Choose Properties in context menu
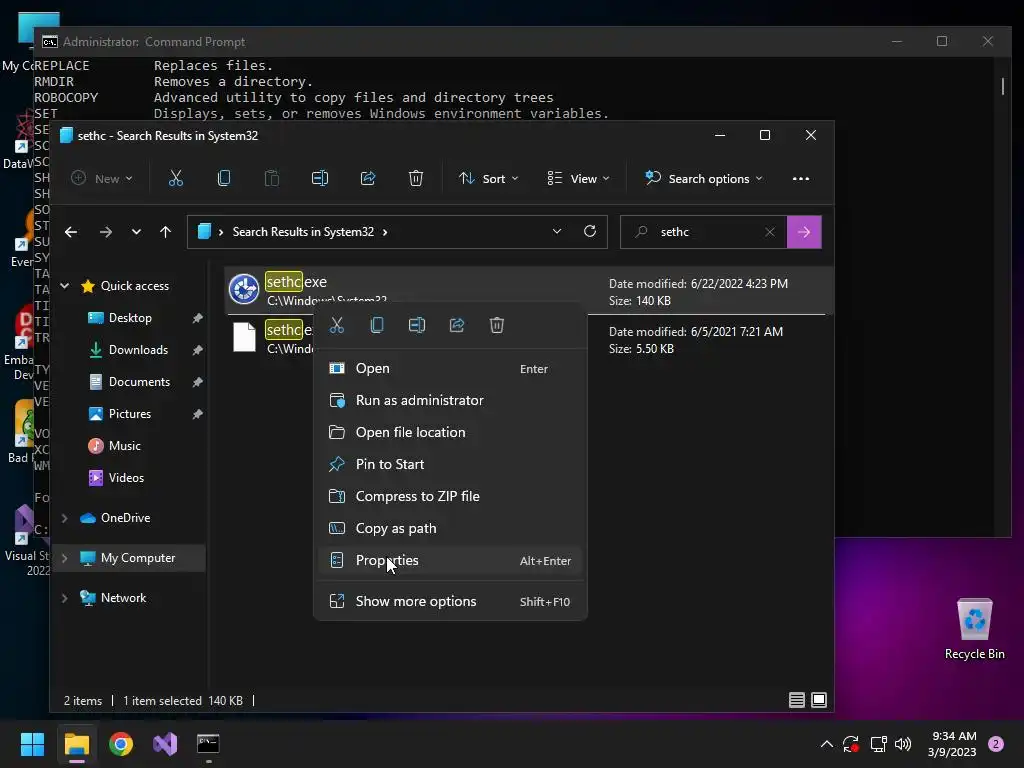This screenshot has width=1024, height=768. pos(451,560)
